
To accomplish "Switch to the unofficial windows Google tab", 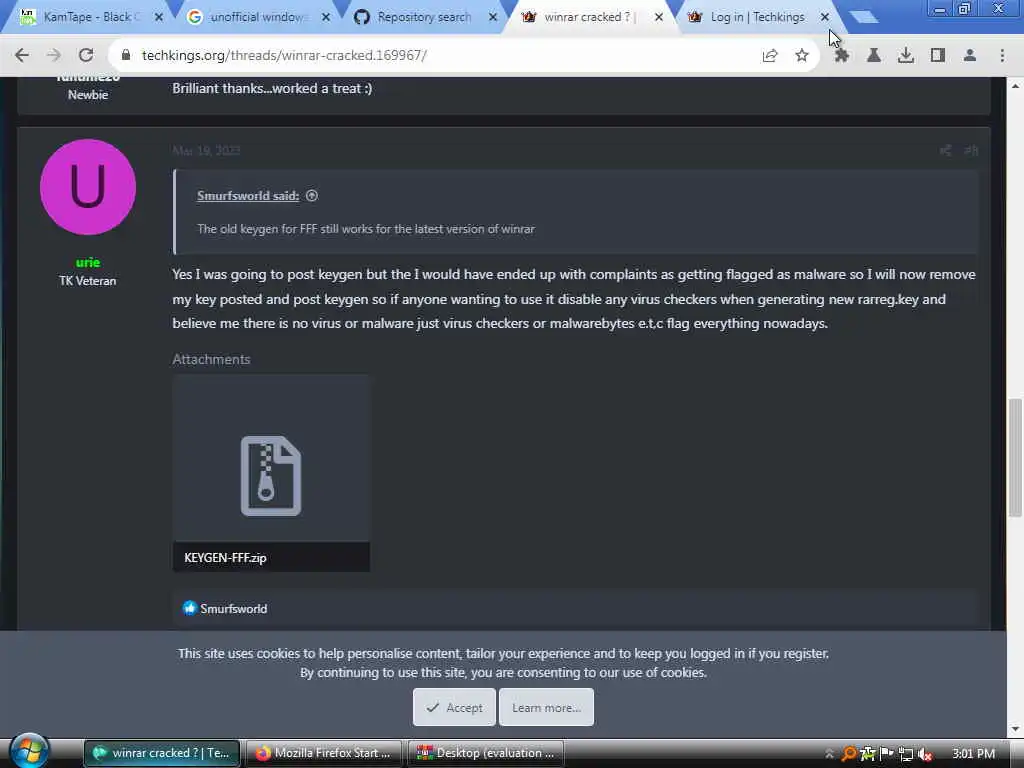I will pos(258,18).
